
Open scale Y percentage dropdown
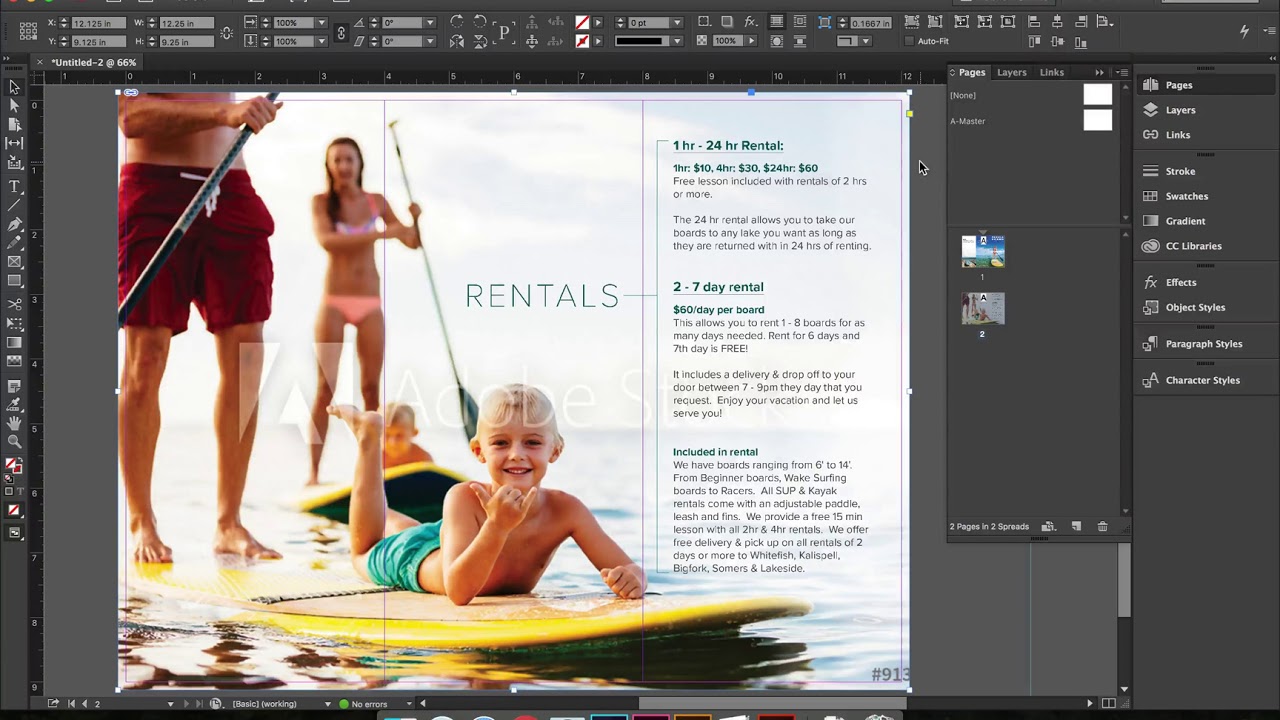(x=322, y=41)
